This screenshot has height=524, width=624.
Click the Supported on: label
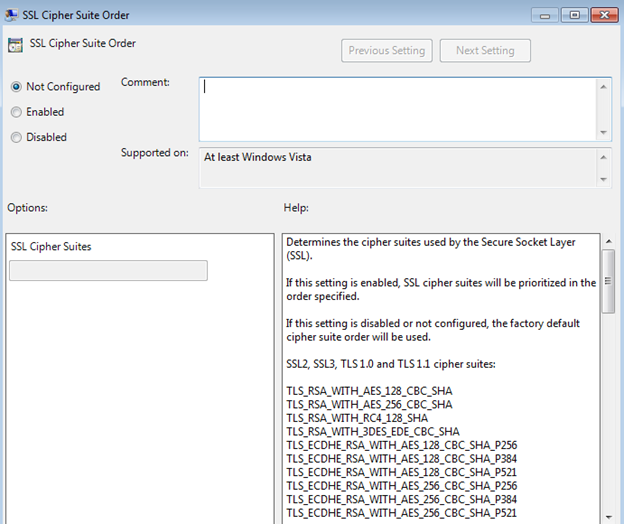155,153
